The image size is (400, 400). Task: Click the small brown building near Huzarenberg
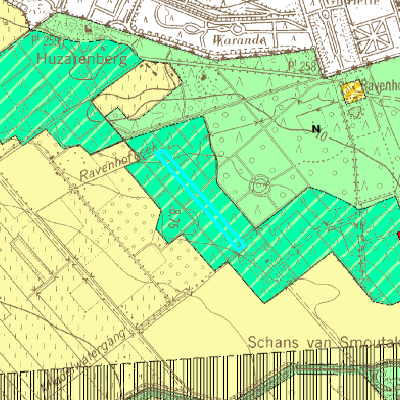pos(88,30)
